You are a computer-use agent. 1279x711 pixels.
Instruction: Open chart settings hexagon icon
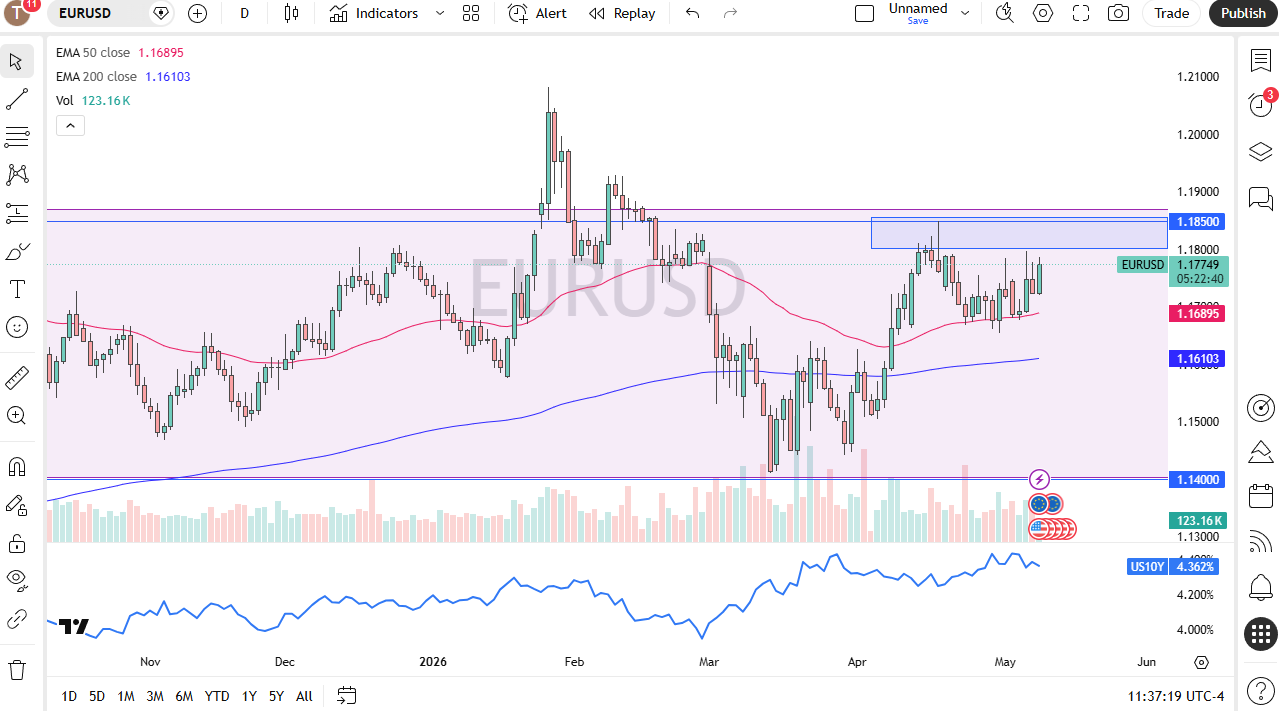pos(1043,13)
